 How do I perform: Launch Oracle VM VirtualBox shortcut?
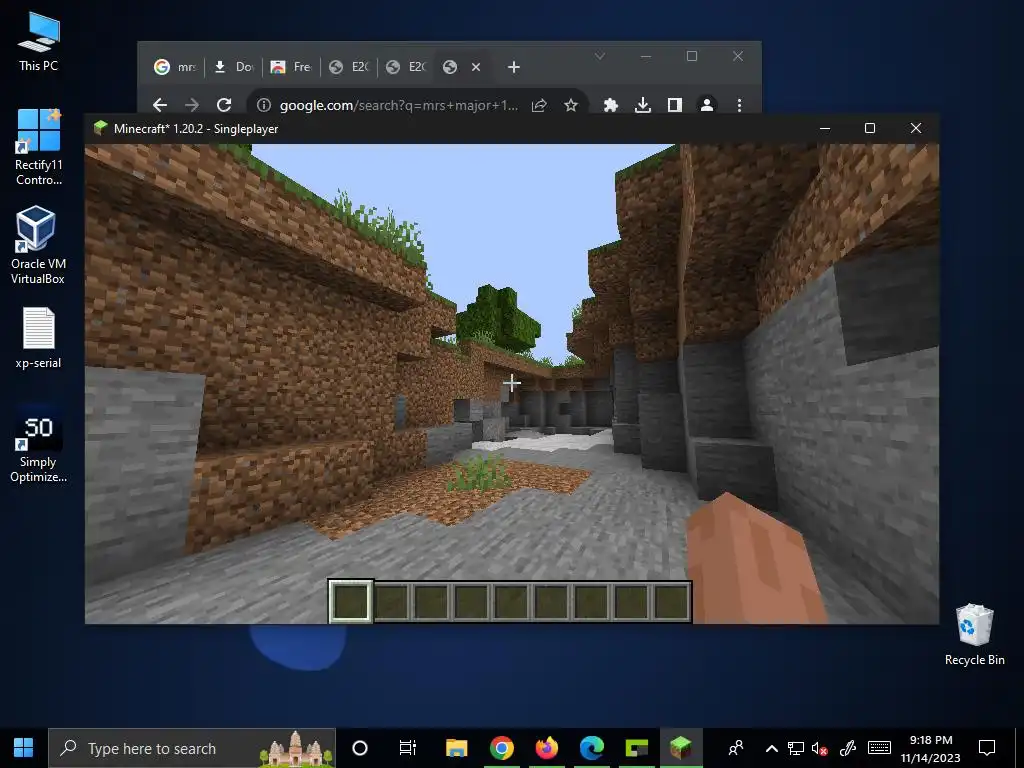(x=38, y=245)
